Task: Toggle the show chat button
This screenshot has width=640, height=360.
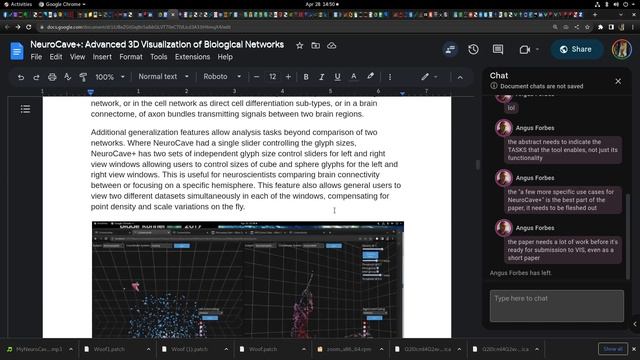Action: [x=450, y=49]
